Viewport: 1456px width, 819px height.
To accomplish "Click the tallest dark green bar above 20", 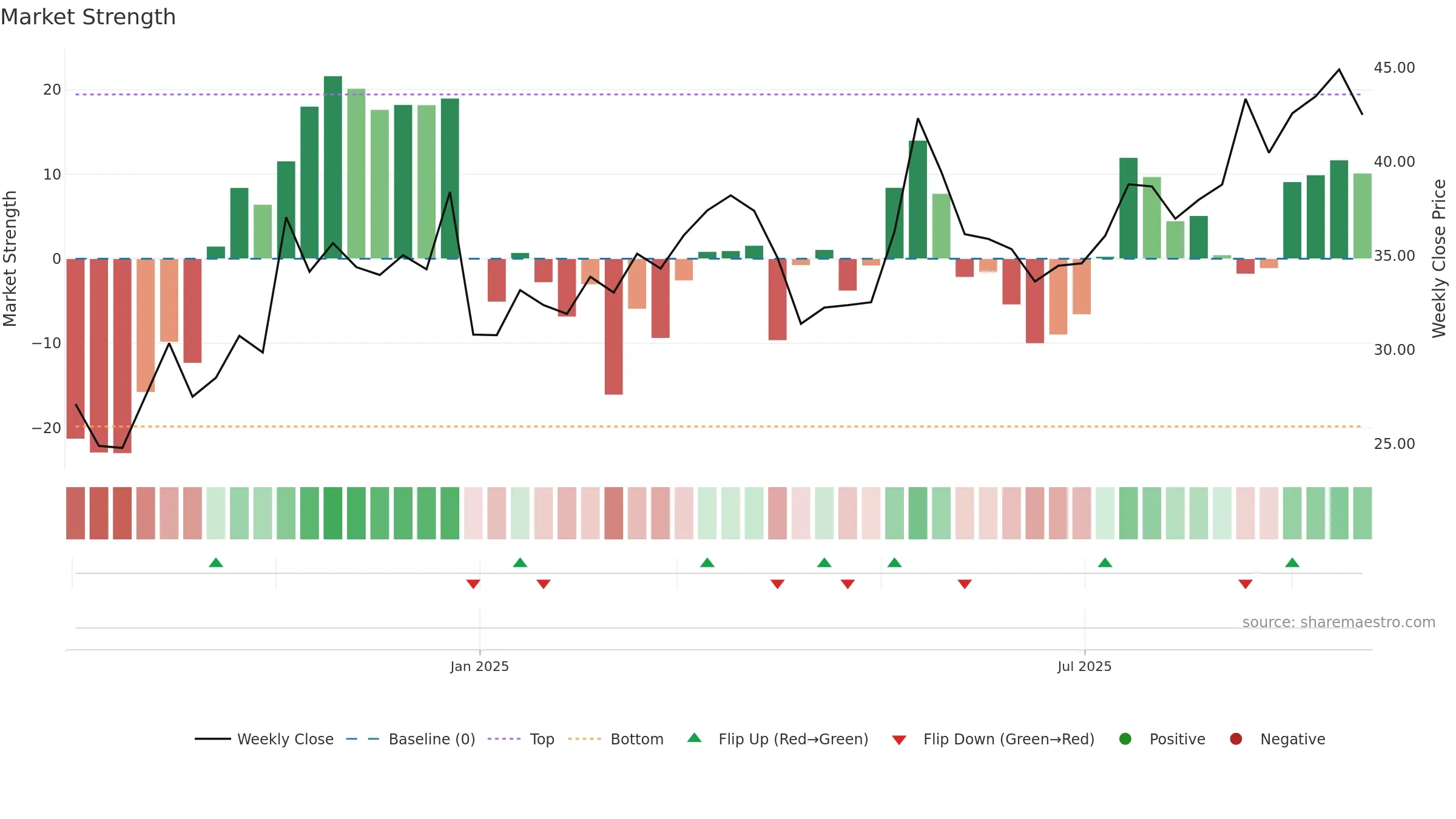I will point(333,167).
